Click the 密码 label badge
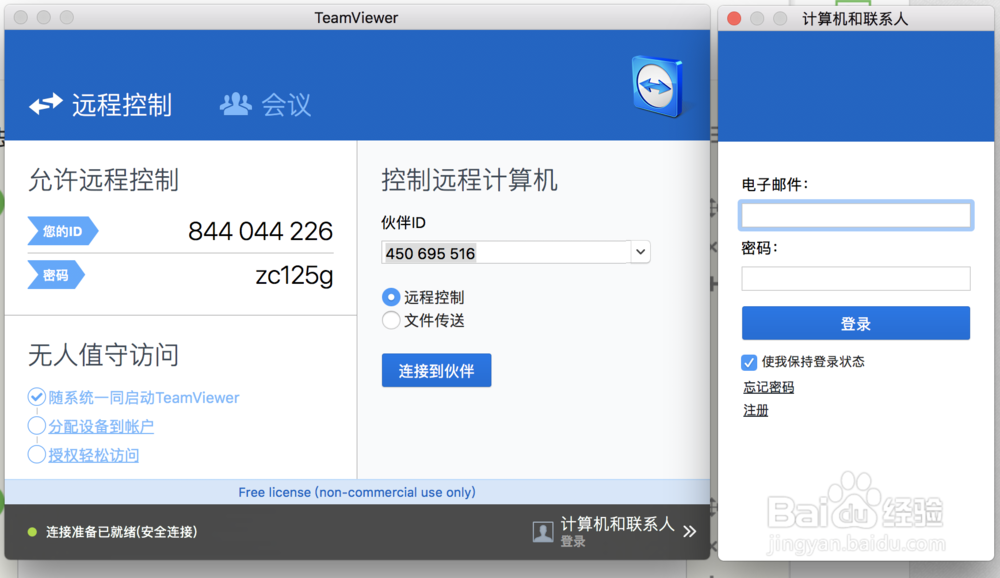 pyautogui.click(x=56, y=275)
